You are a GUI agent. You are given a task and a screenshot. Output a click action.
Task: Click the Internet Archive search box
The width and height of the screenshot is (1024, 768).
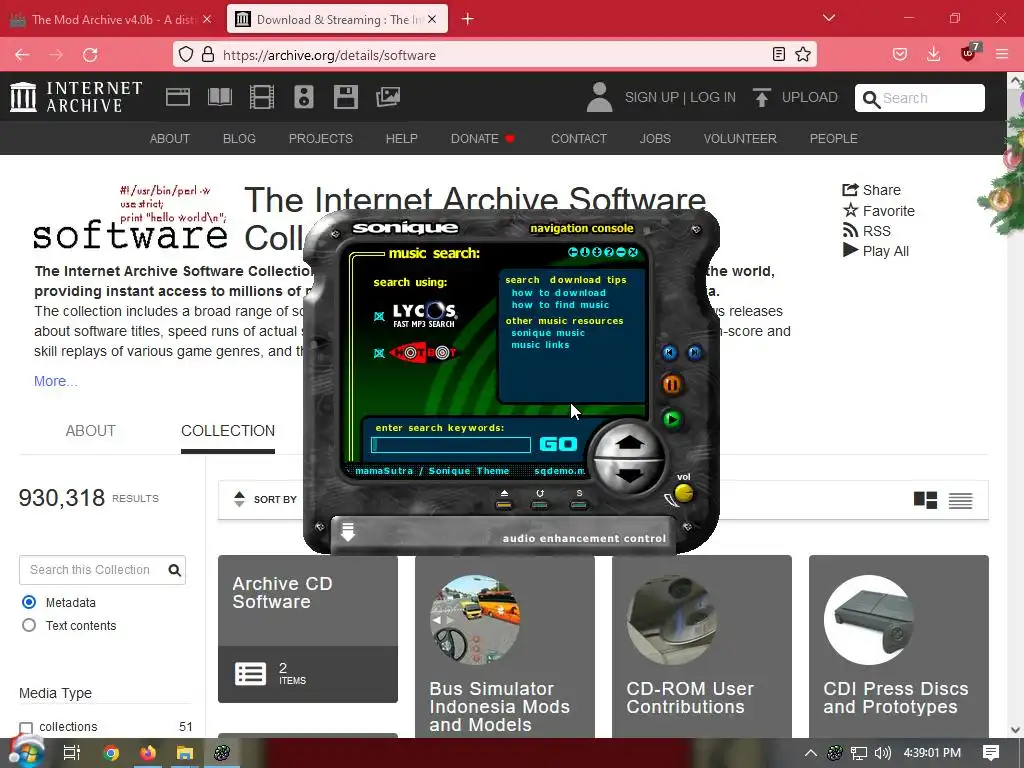[x=920, y=98]
